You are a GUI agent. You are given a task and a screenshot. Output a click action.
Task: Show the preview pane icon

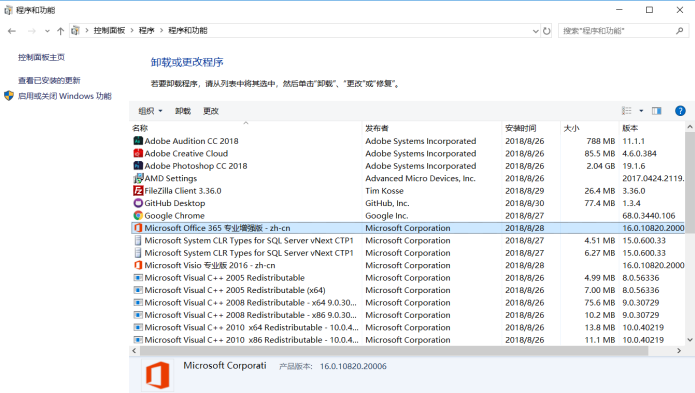656,111
